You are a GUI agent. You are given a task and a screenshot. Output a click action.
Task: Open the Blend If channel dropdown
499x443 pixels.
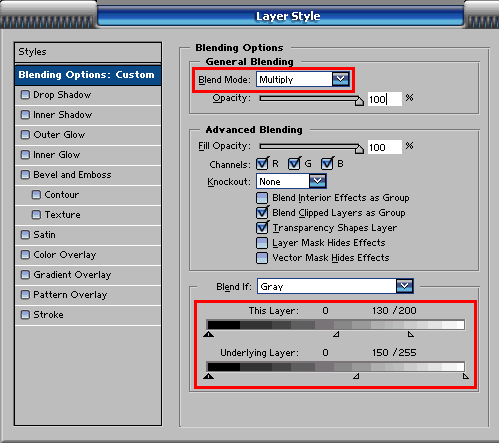click(404, 286)
